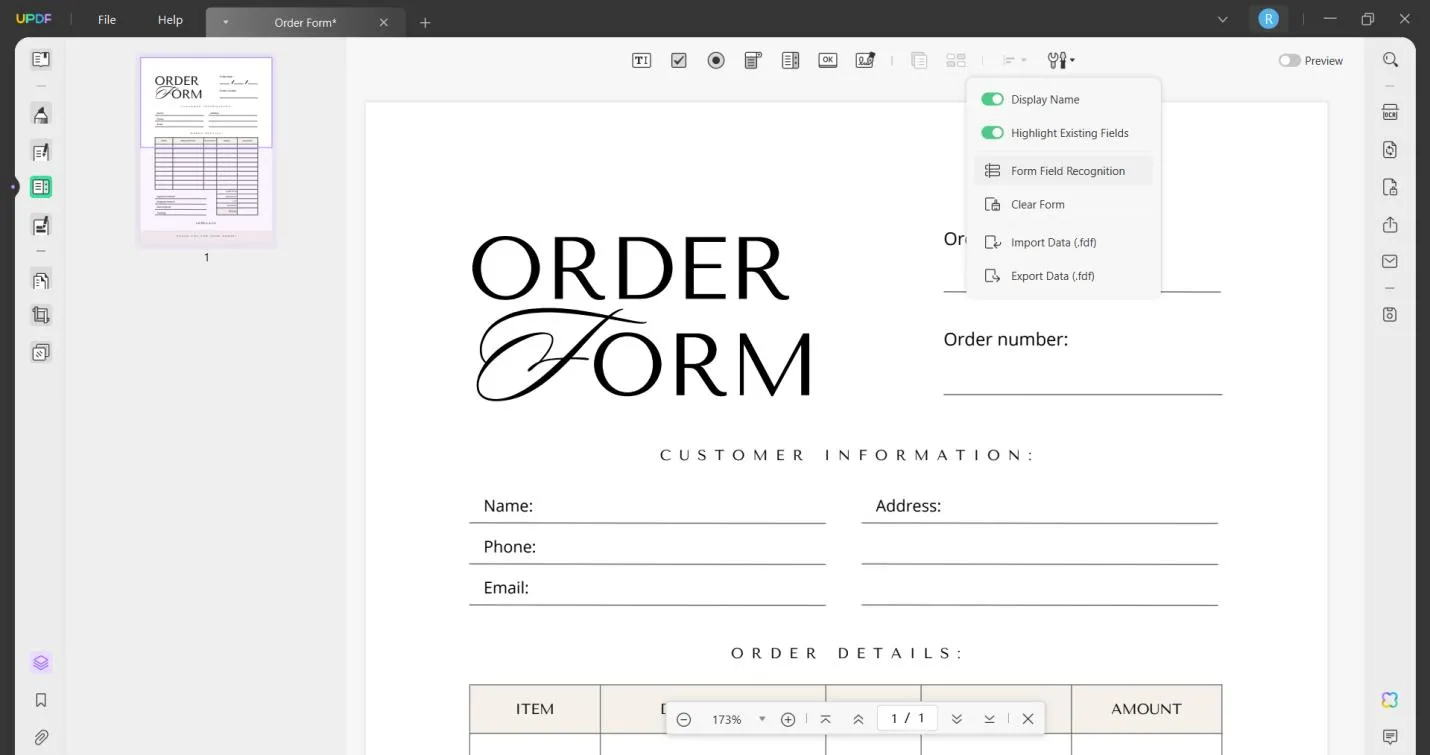Go to the previous page
1430x755 pixels.
pyautogui.click(x=858, y=719)
